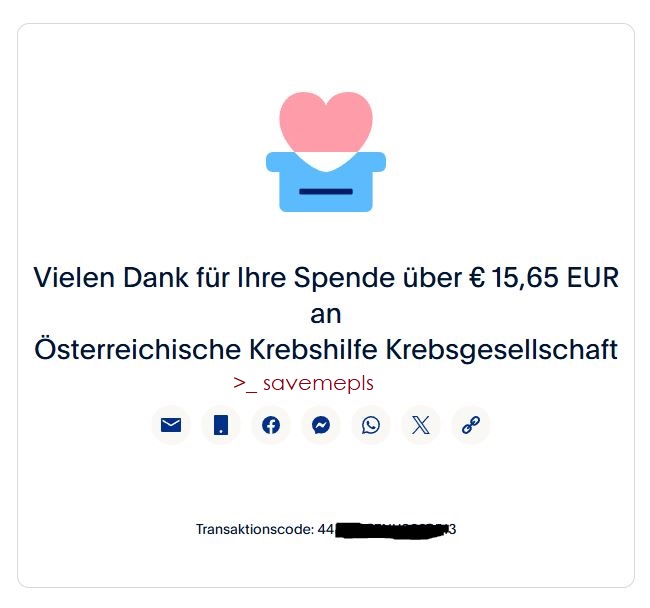This screenshot has height=608, width=650.
Task: Click the standalone word 'an'
Action: [x=326, y=315]
